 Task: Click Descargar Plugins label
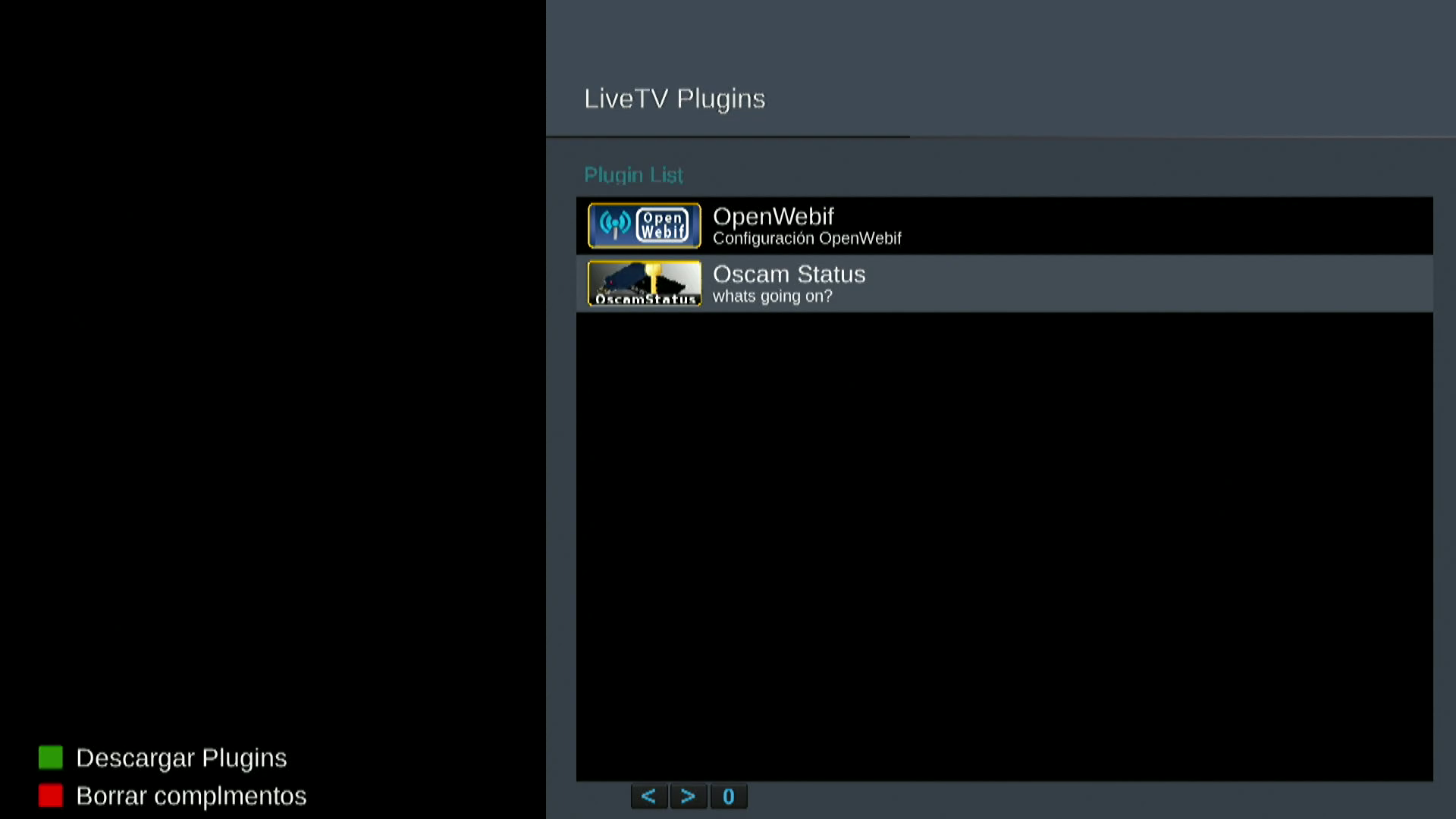click(181, 758)
